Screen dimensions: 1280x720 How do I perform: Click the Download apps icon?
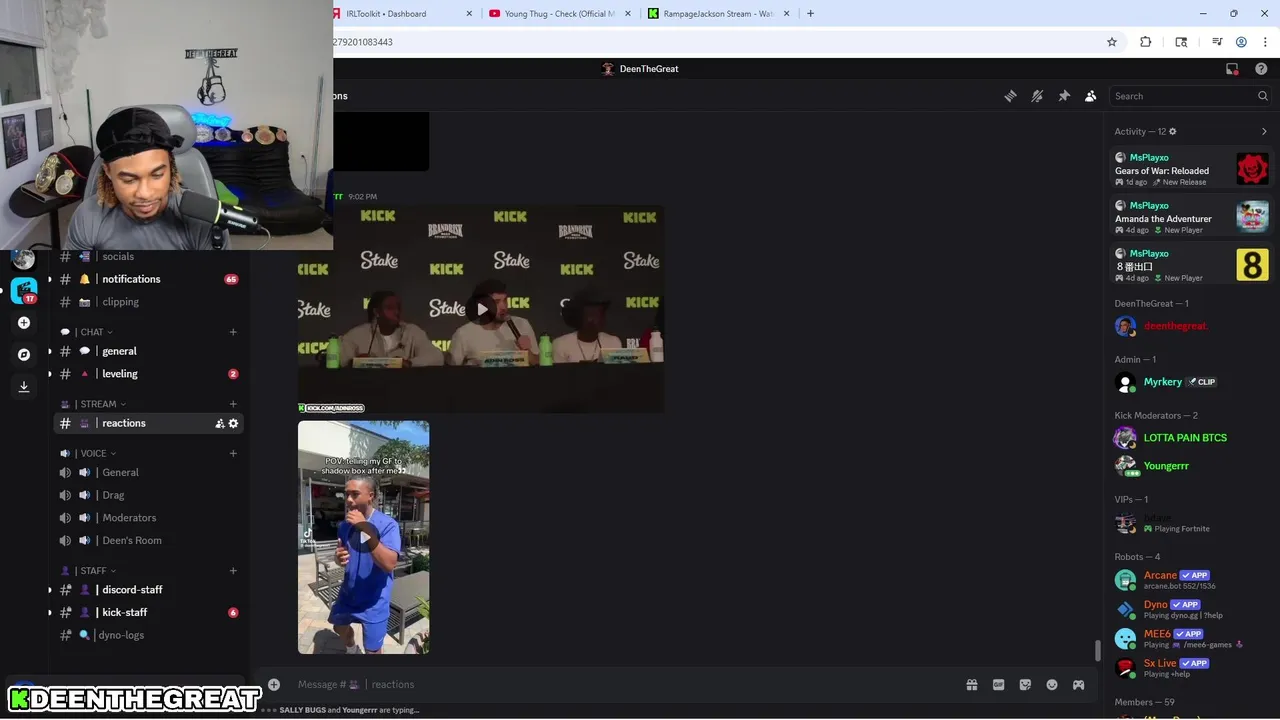click(24, 386)
